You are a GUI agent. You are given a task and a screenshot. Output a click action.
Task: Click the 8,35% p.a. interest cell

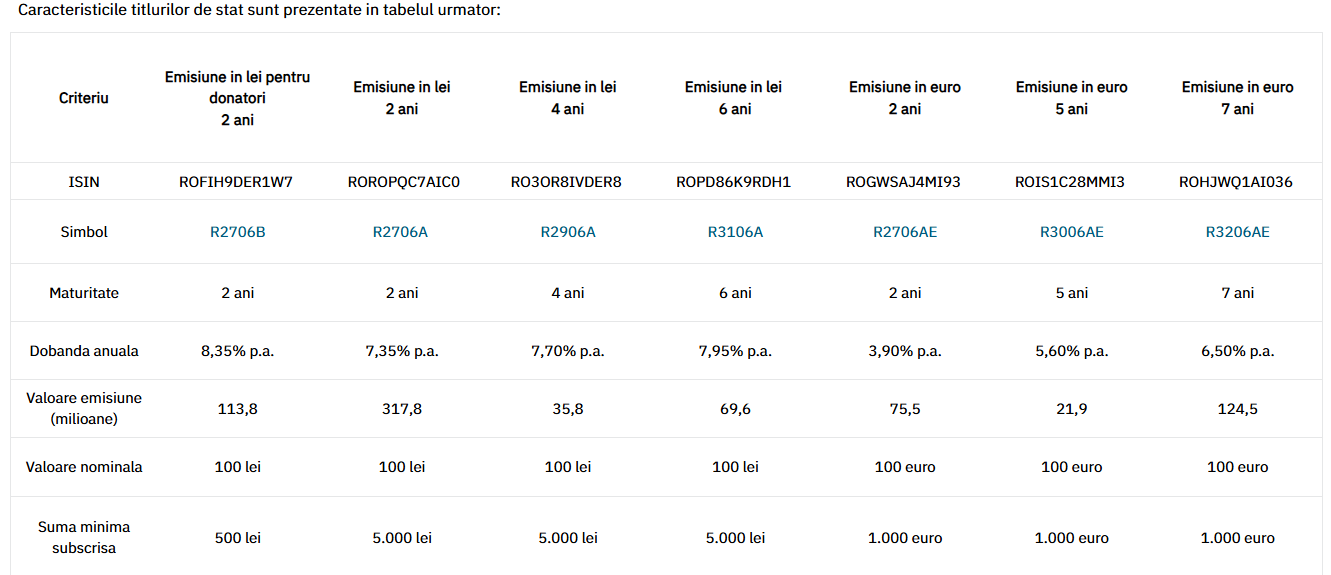pyautogui.click(x=238, y=351)
